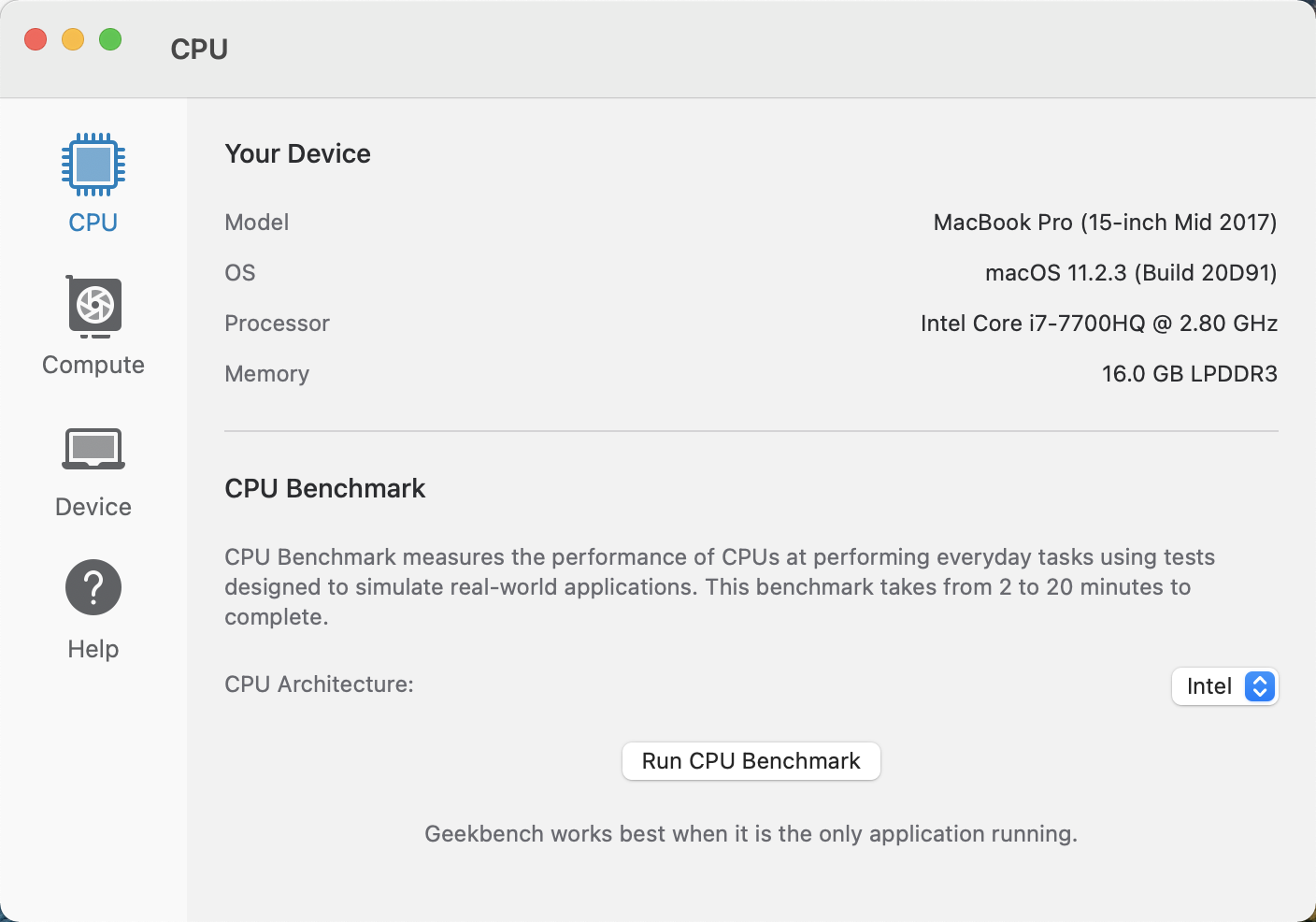Click the CPU window title text
1316x922 pixels.
(x=199, y=49)
